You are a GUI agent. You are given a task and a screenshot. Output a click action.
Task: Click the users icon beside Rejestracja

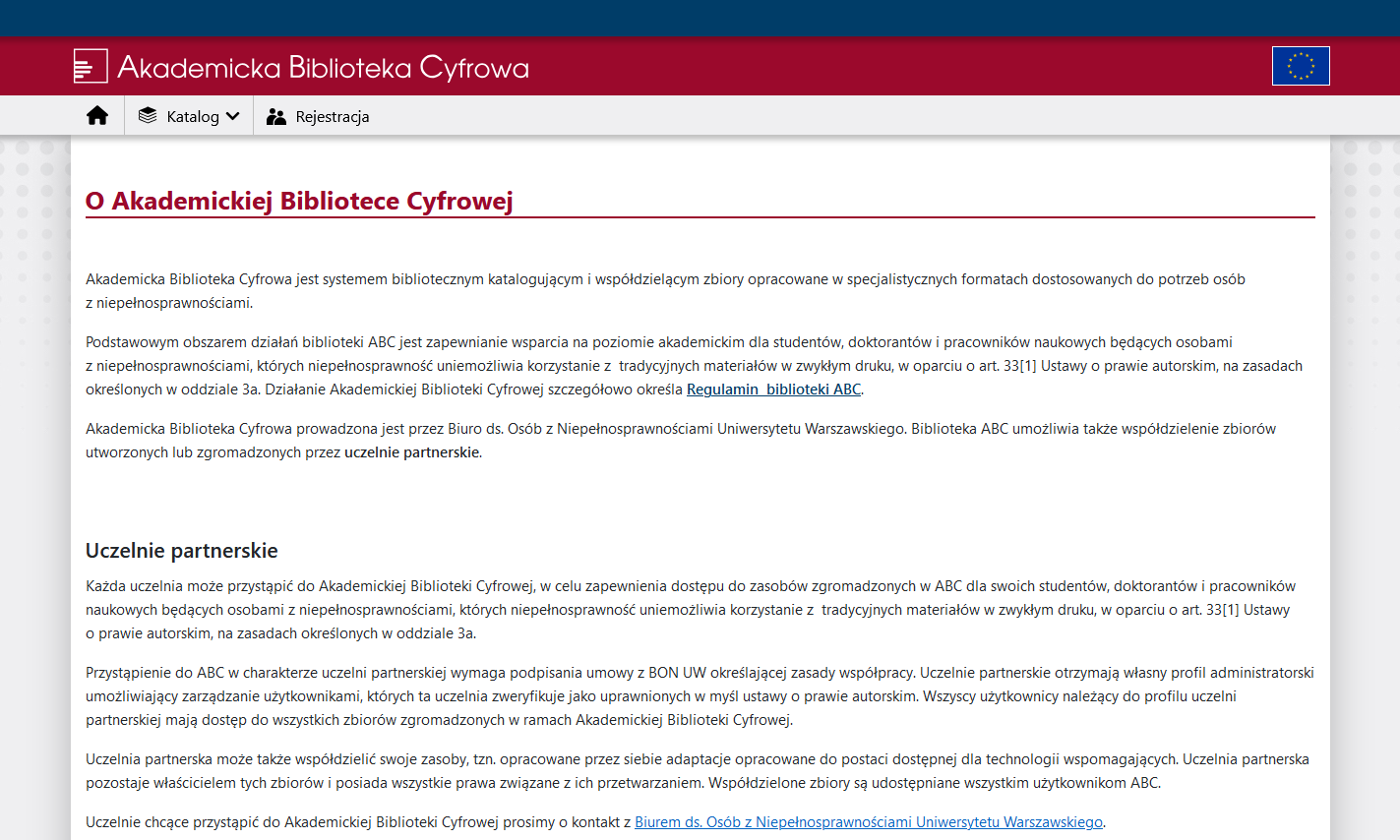pyautogui.click(x=276, y=116)
